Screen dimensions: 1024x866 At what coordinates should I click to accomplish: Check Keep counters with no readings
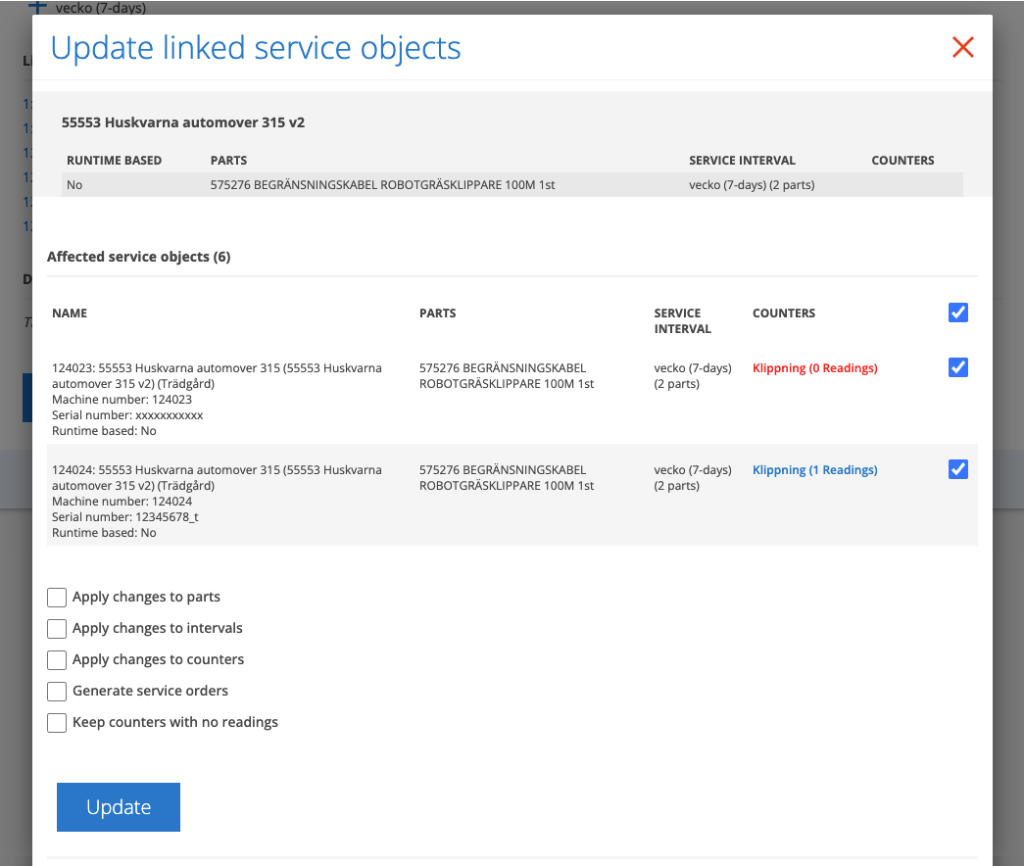coord(57,722)
